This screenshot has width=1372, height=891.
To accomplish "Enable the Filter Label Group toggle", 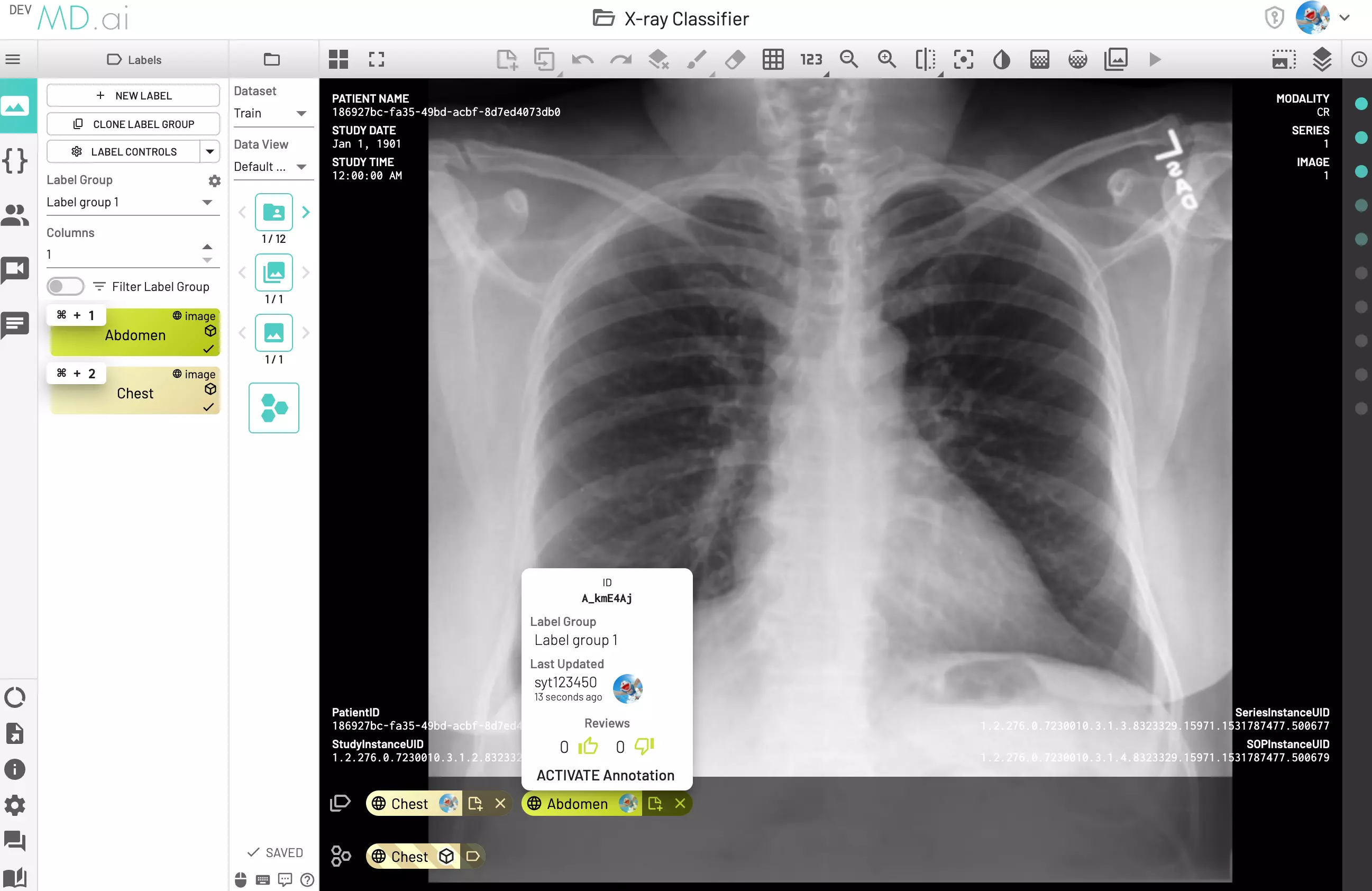I will point(65,286).
